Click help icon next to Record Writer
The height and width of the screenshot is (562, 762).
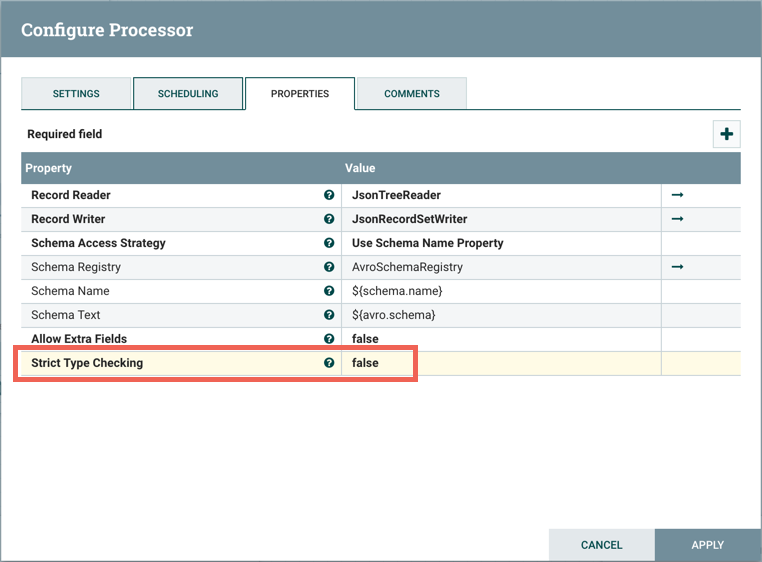tap(329, 219)
